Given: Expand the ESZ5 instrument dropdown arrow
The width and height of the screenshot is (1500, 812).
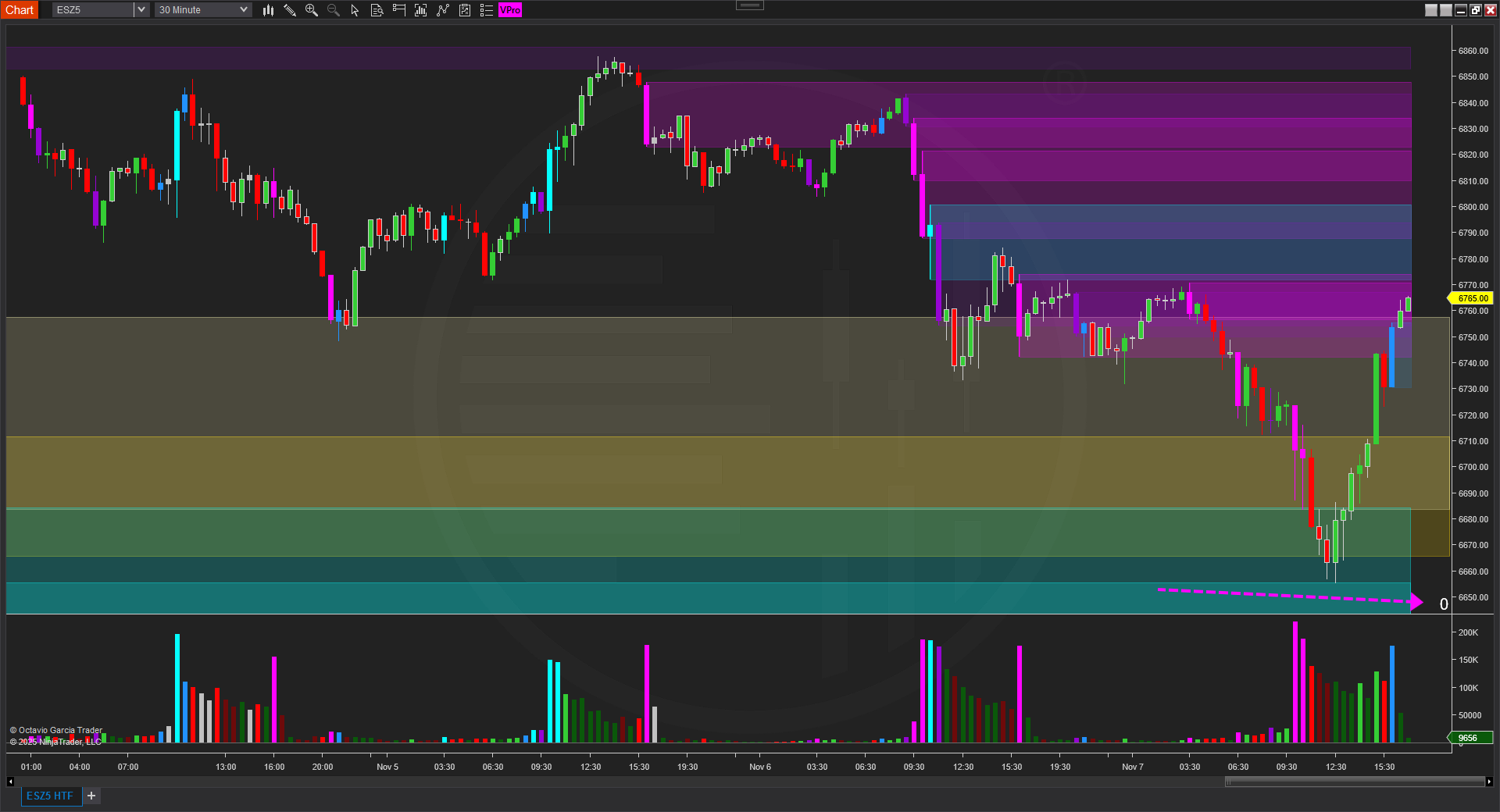Looking at the screenshot, I should point(141,10).
